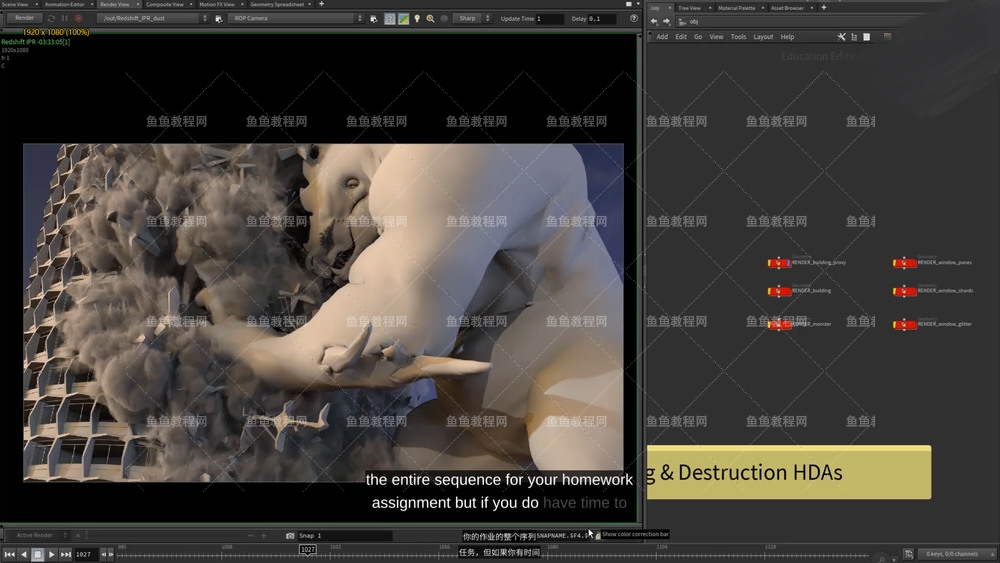Open the Help menu in network editor
This screenshot has width=1000, height=563.
point(788,37)
